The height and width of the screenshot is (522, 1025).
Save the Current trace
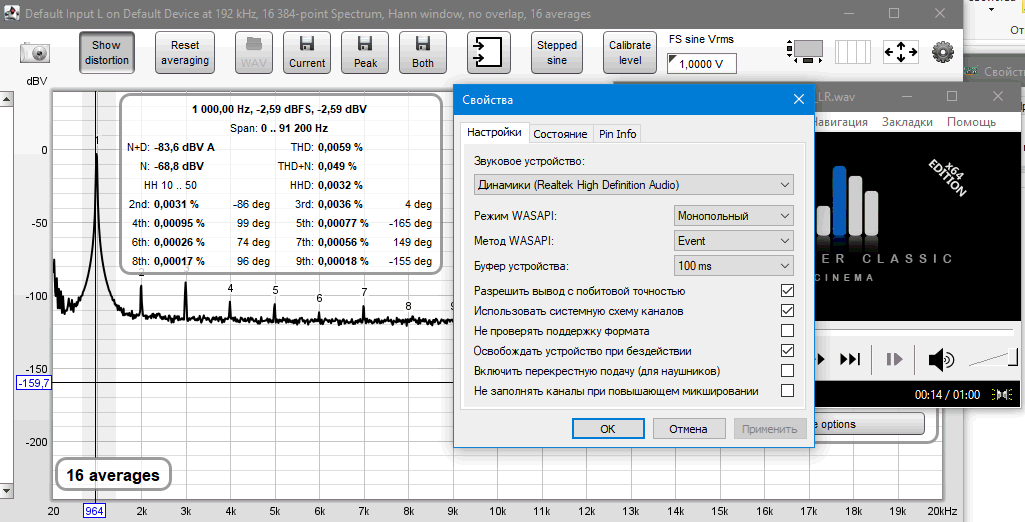click(x=306, y=52)
